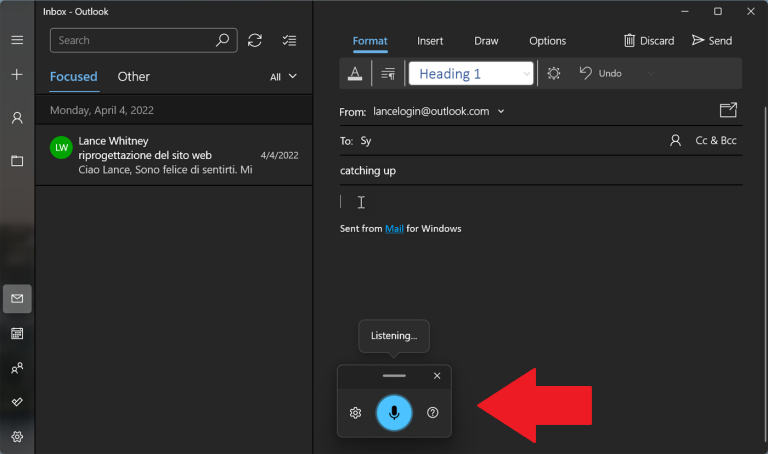Switch to the Calendar app icon
The image size is (768, 454).
[x=17, y=334]
